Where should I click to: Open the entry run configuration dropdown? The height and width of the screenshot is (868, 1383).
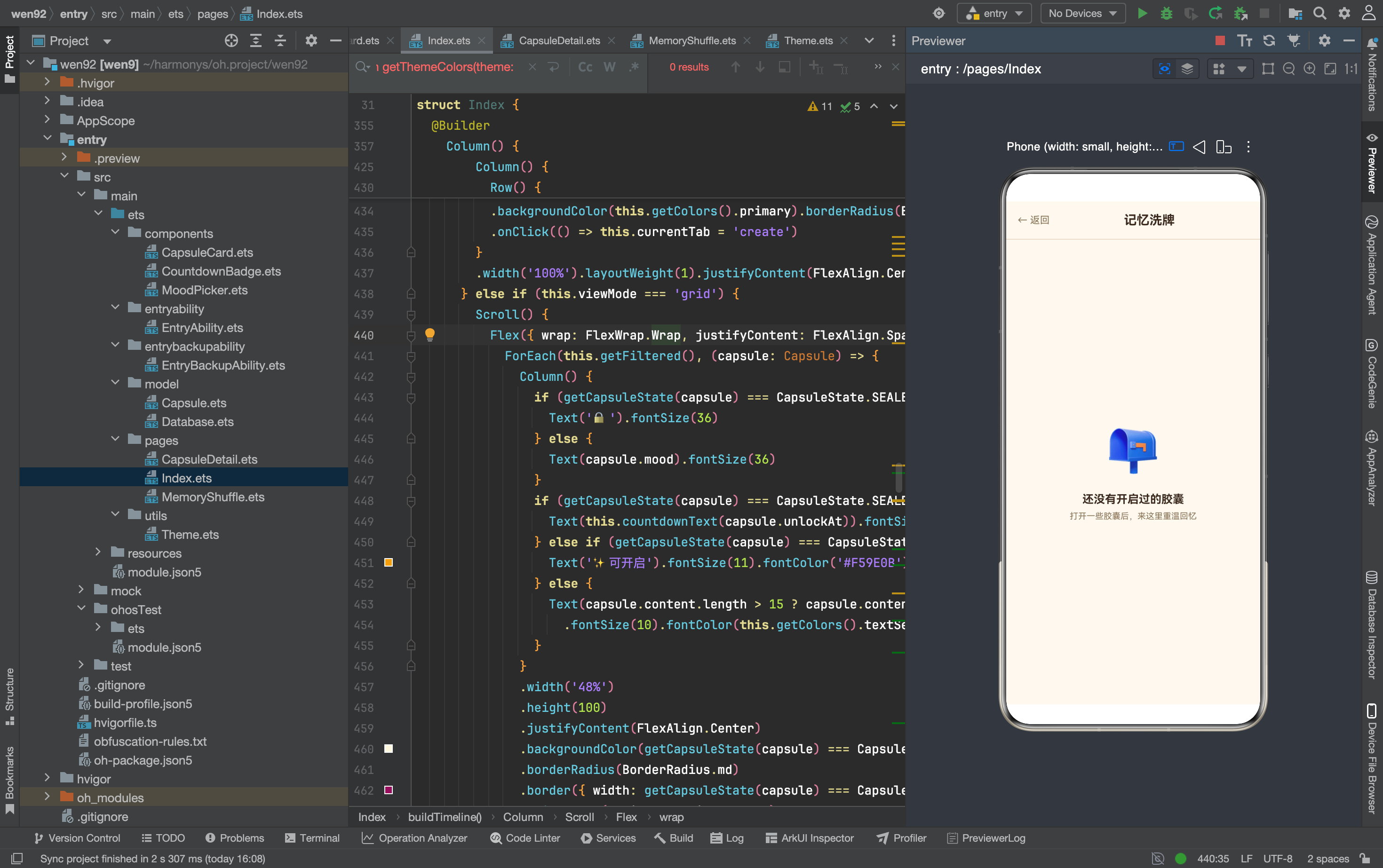click(x=995, y=13)
